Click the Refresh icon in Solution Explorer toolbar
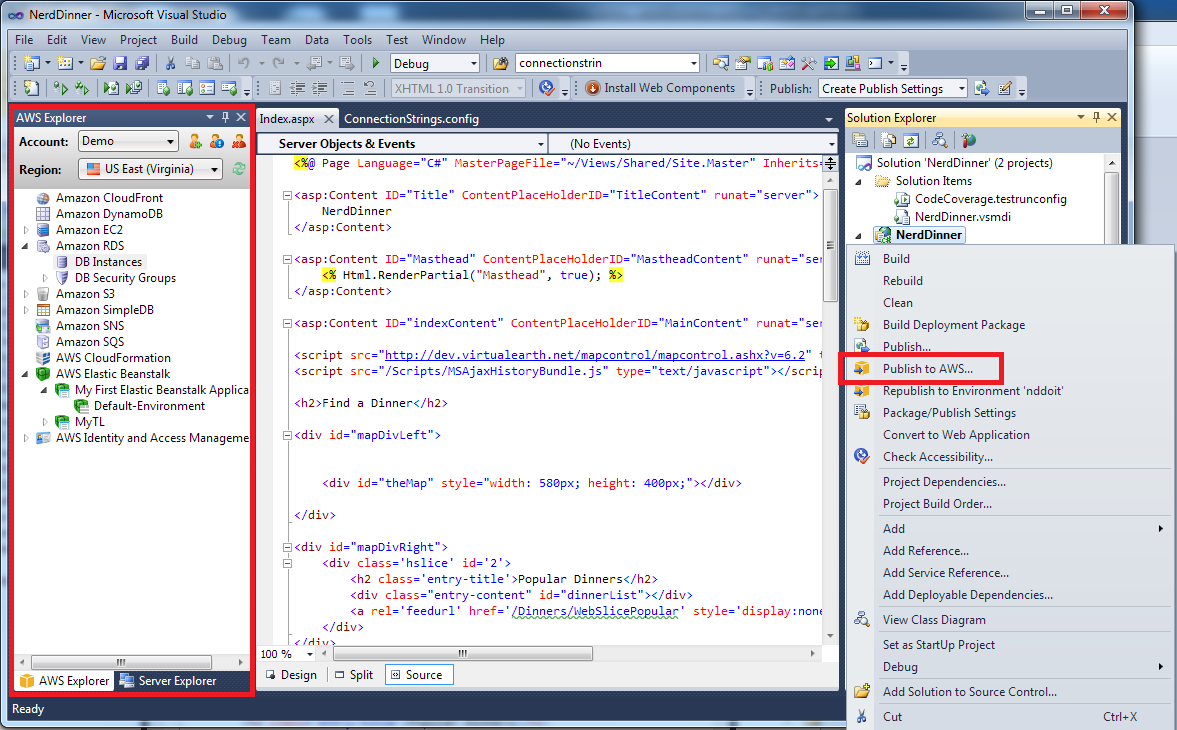 tap(911, 141)
